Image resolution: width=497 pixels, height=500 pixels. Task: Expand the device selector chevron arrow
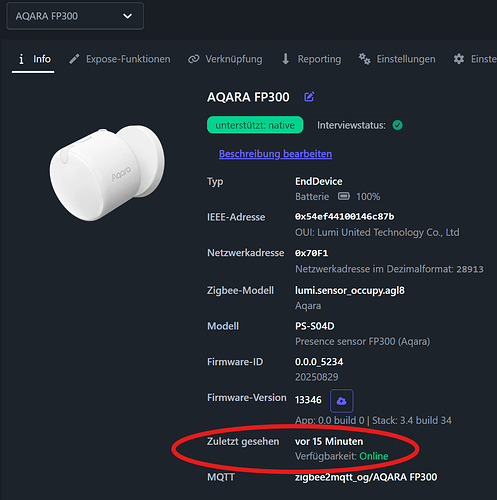(x=127, y=16)
